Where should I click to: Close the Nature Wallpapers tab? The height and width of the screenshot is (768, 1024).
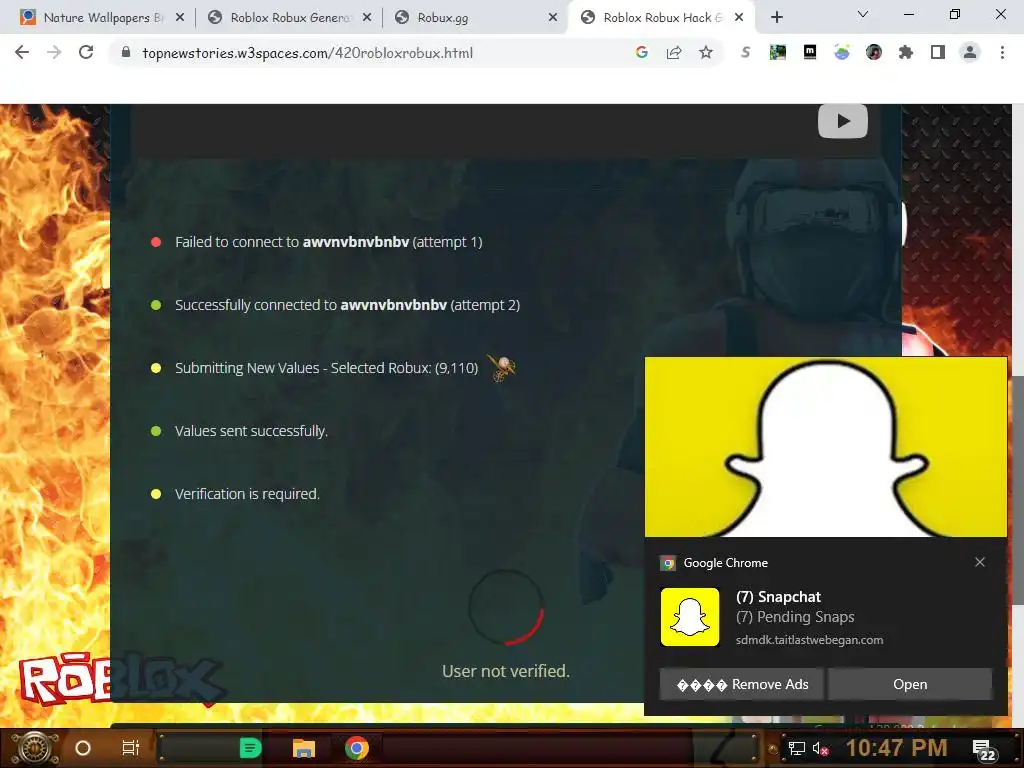(x=180, y=18)
